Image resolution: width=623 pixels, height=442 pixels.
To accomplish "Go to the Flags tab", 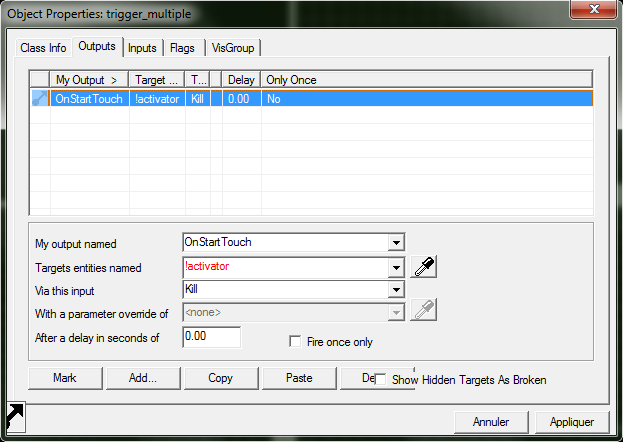I will point(182,48).
